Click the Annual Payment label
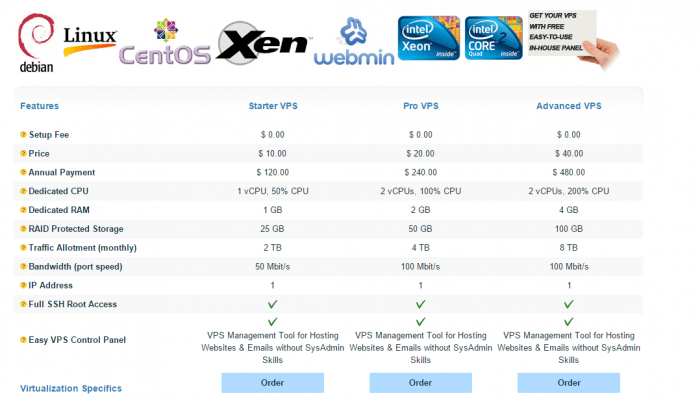Screen dimensions: 700x402 [x=62, y=172]
